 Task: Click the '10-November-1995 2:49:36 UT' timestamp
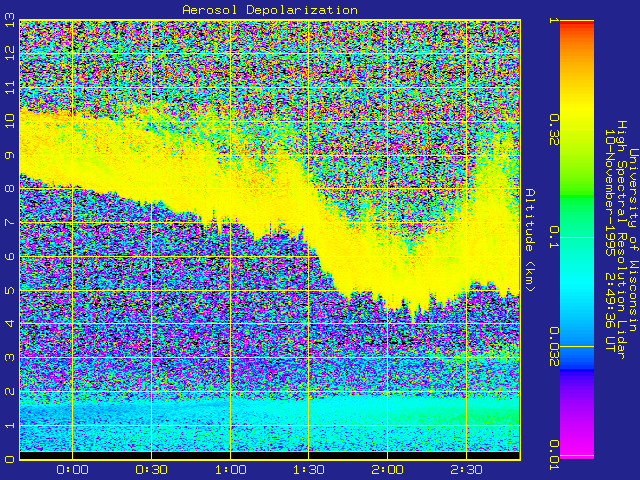(609, 240)
